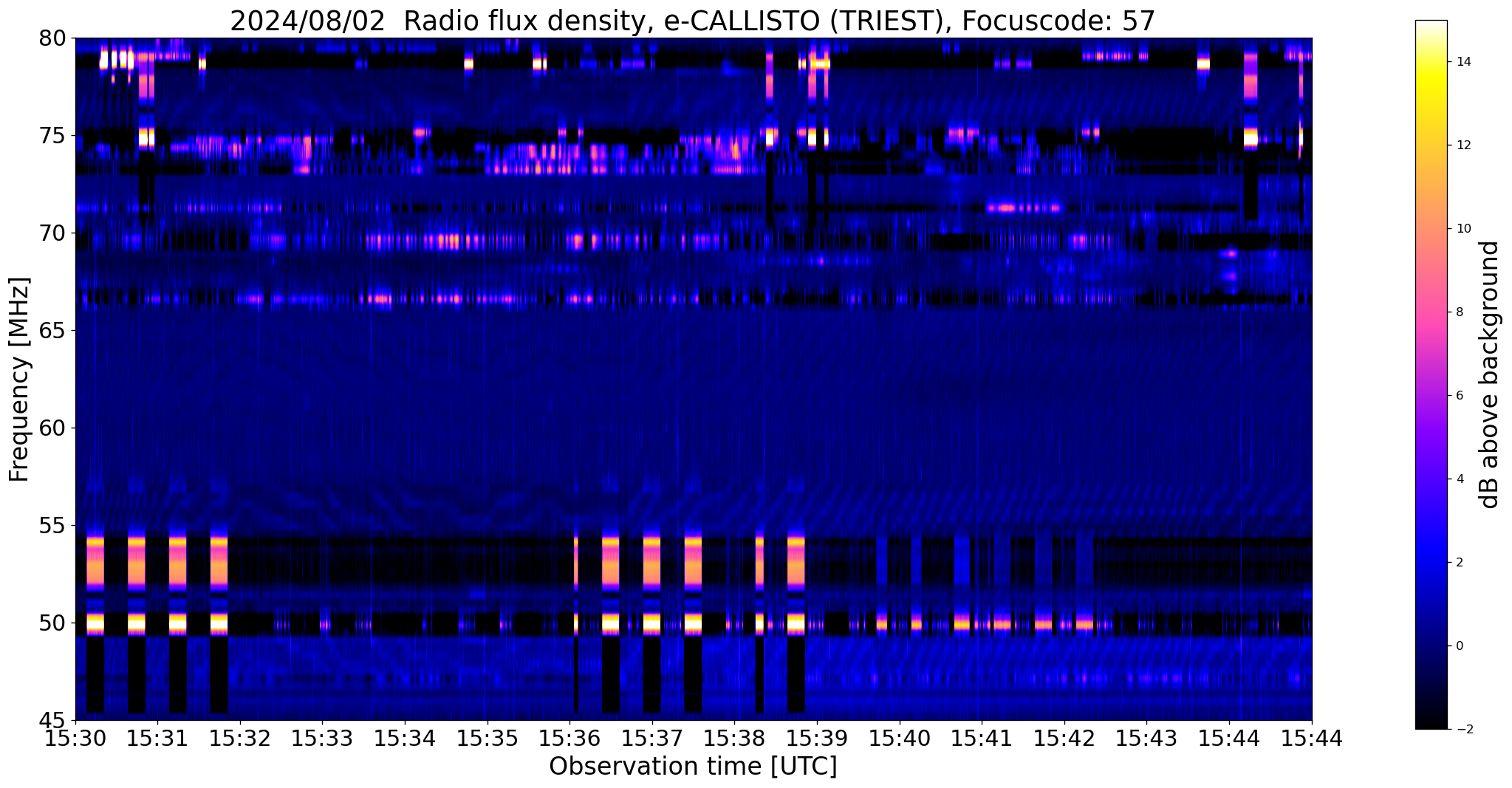Click the 75 MHz frequency tick label
This screenshot has width=1512, height=788.
pos(52,136)
